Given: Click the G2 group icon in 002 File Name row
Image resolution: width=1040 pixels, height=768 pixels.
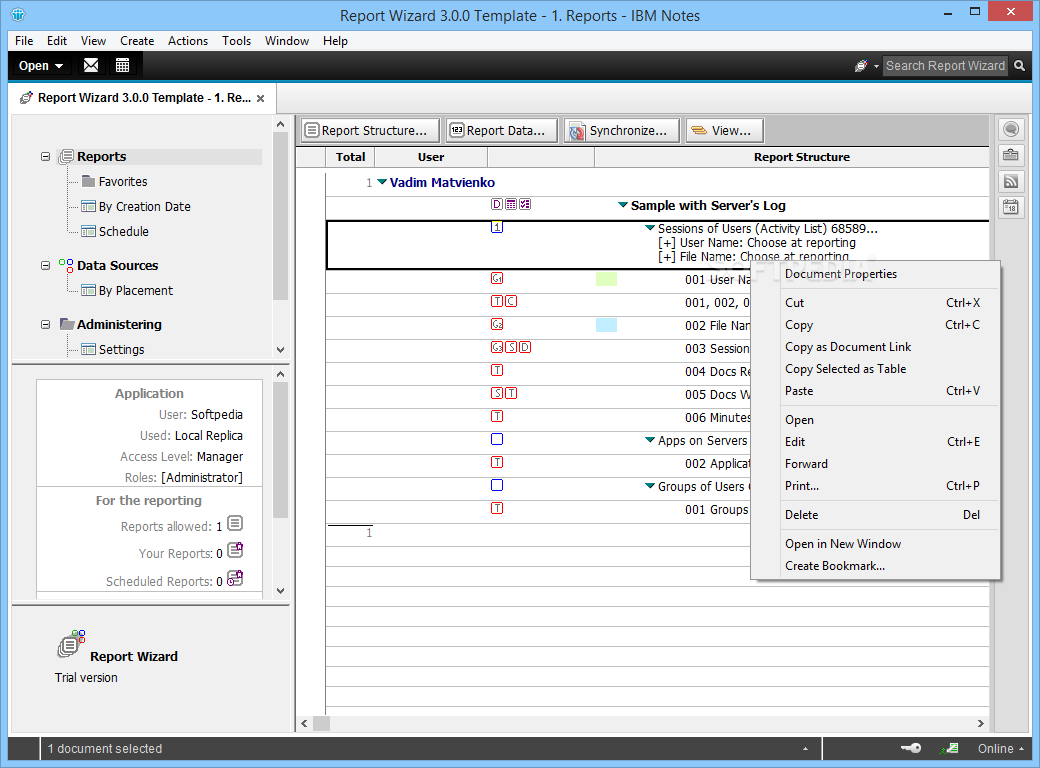Looking at the screenshot, I should click(x=497, y=324).
